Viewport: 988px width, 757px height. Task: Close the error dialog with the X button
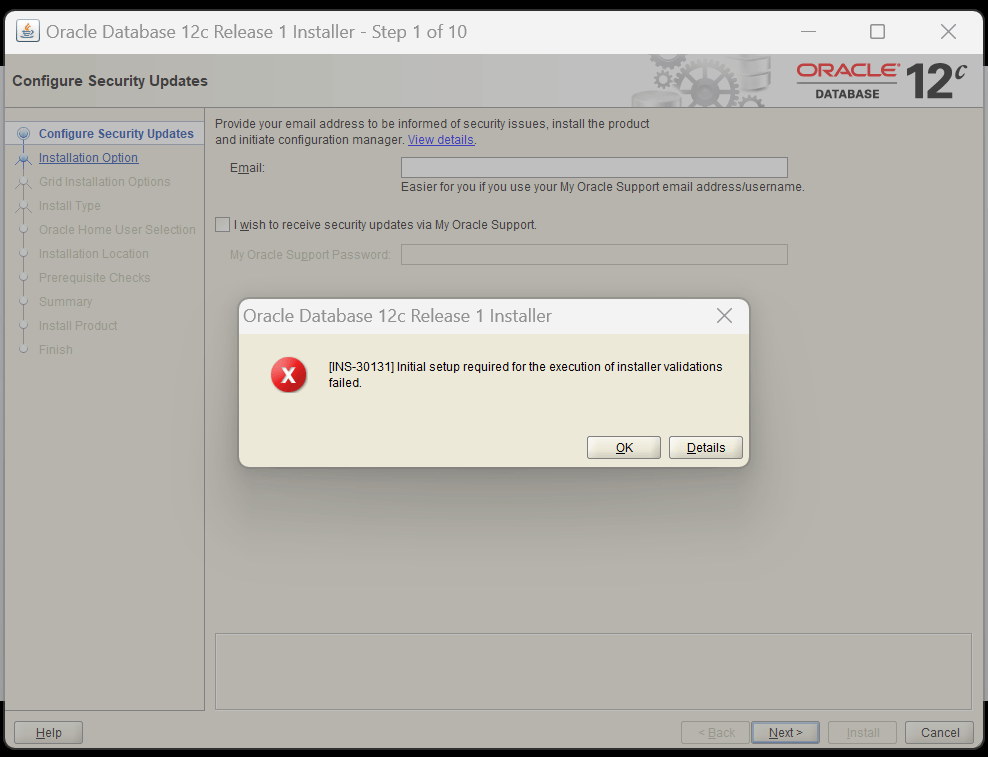[x=724, y=316]
